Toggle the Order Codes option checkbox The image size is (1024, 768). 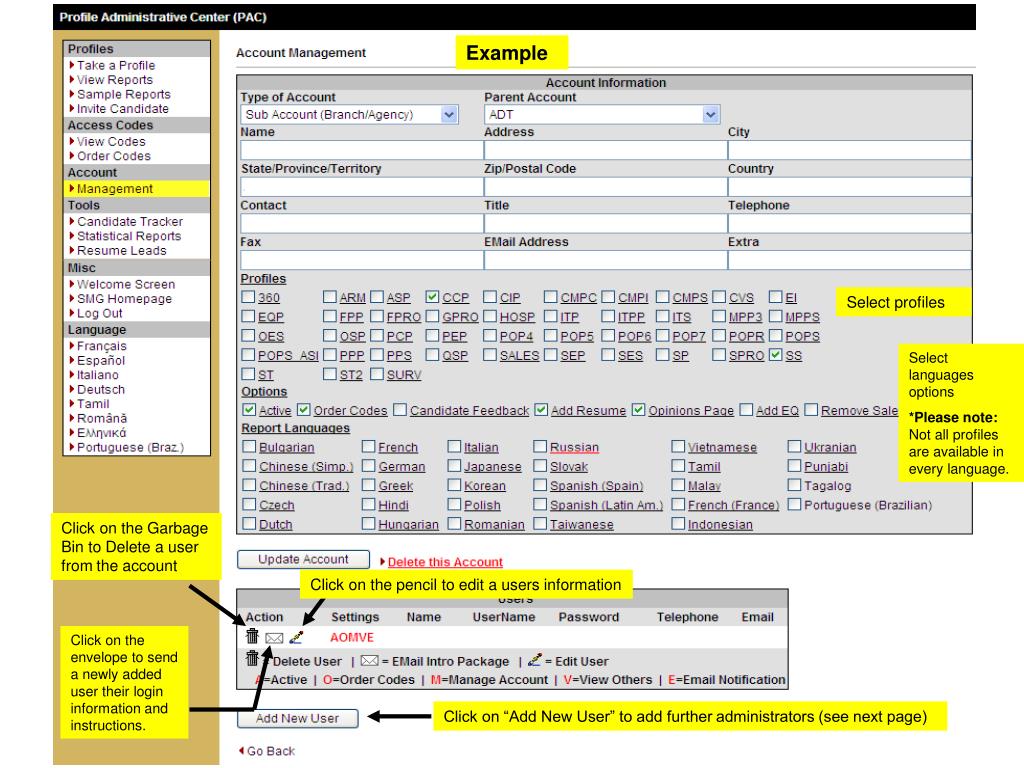pos(304,409)
